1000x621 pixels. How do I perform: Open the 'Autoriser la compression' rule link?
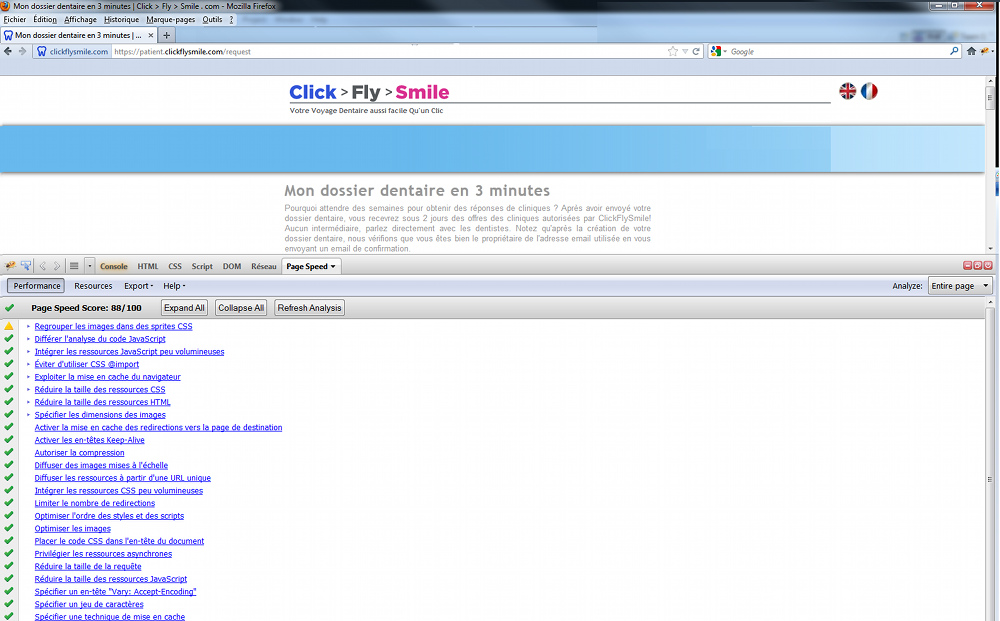[79, 453]
